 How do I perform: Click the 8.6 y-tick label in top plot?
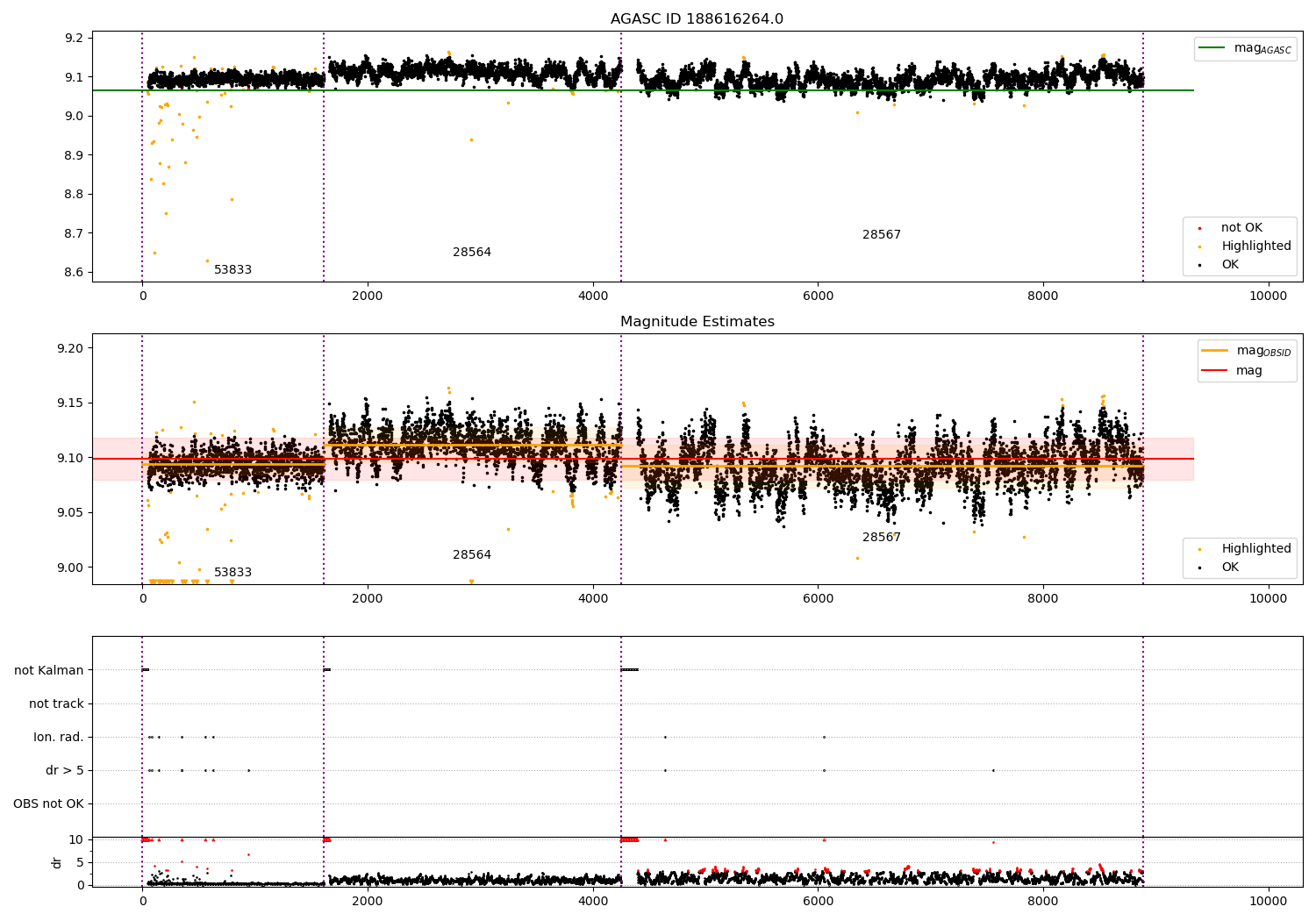74,273
